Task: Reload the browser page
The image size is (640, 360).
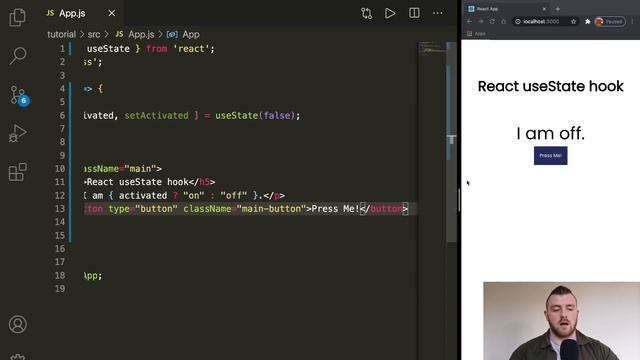Action: (492, 21)
